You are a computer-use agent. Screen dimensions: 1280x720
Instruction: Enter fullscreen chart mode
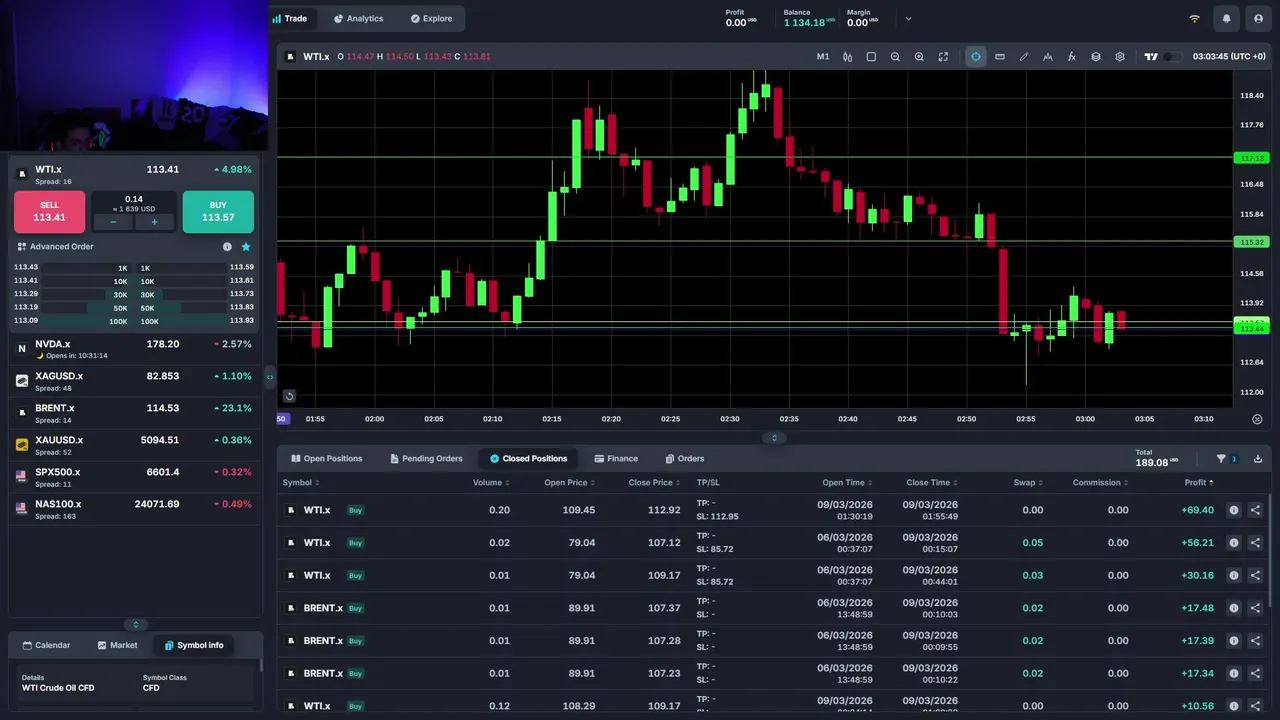tap(943, 57)
